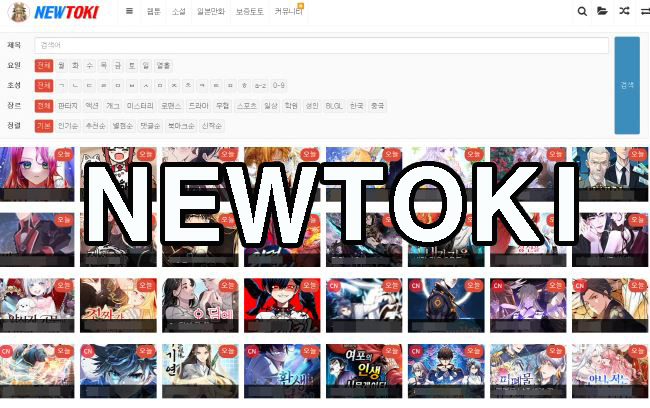Select 전체 in the 초성 row

44,85
